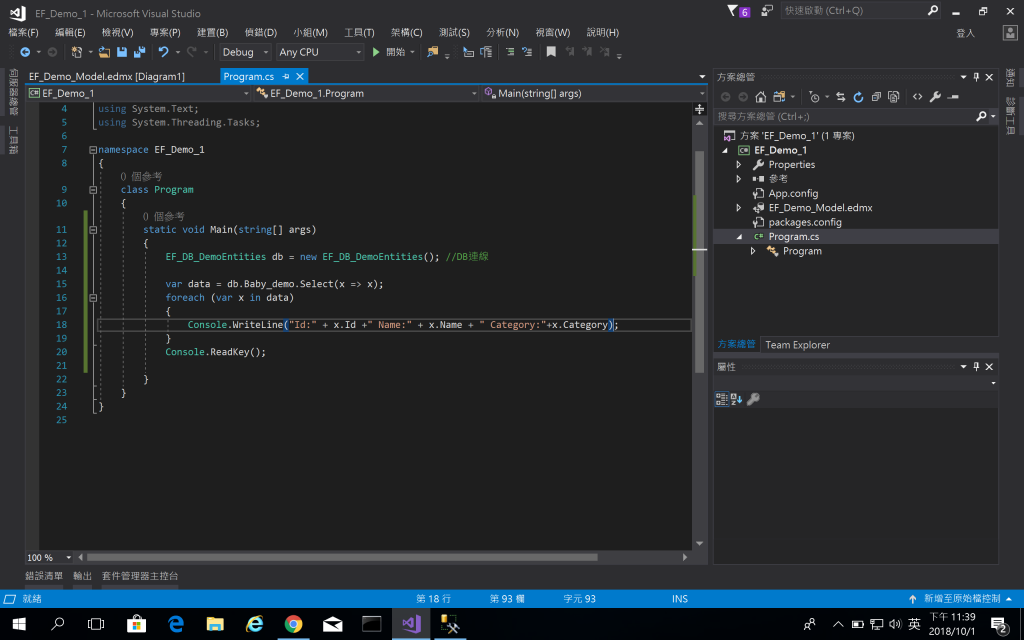The image size is (1024, 640).
Task: Open Properties via the wrench icon in Solution Explorer
Action: (935, 97)
